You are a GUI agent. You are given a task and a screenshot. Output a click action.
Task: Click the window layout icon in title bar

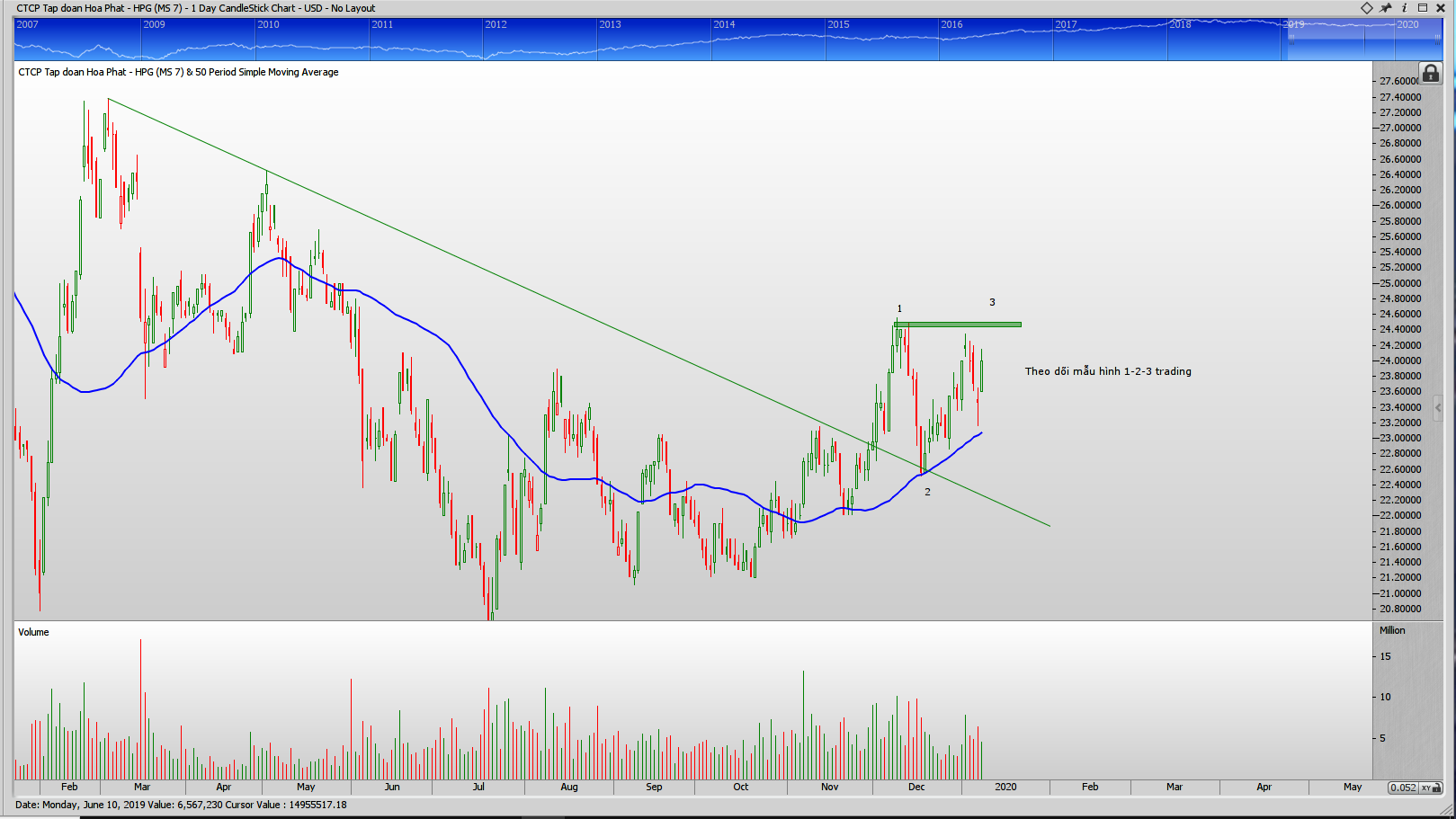[x=1423, y=8]
